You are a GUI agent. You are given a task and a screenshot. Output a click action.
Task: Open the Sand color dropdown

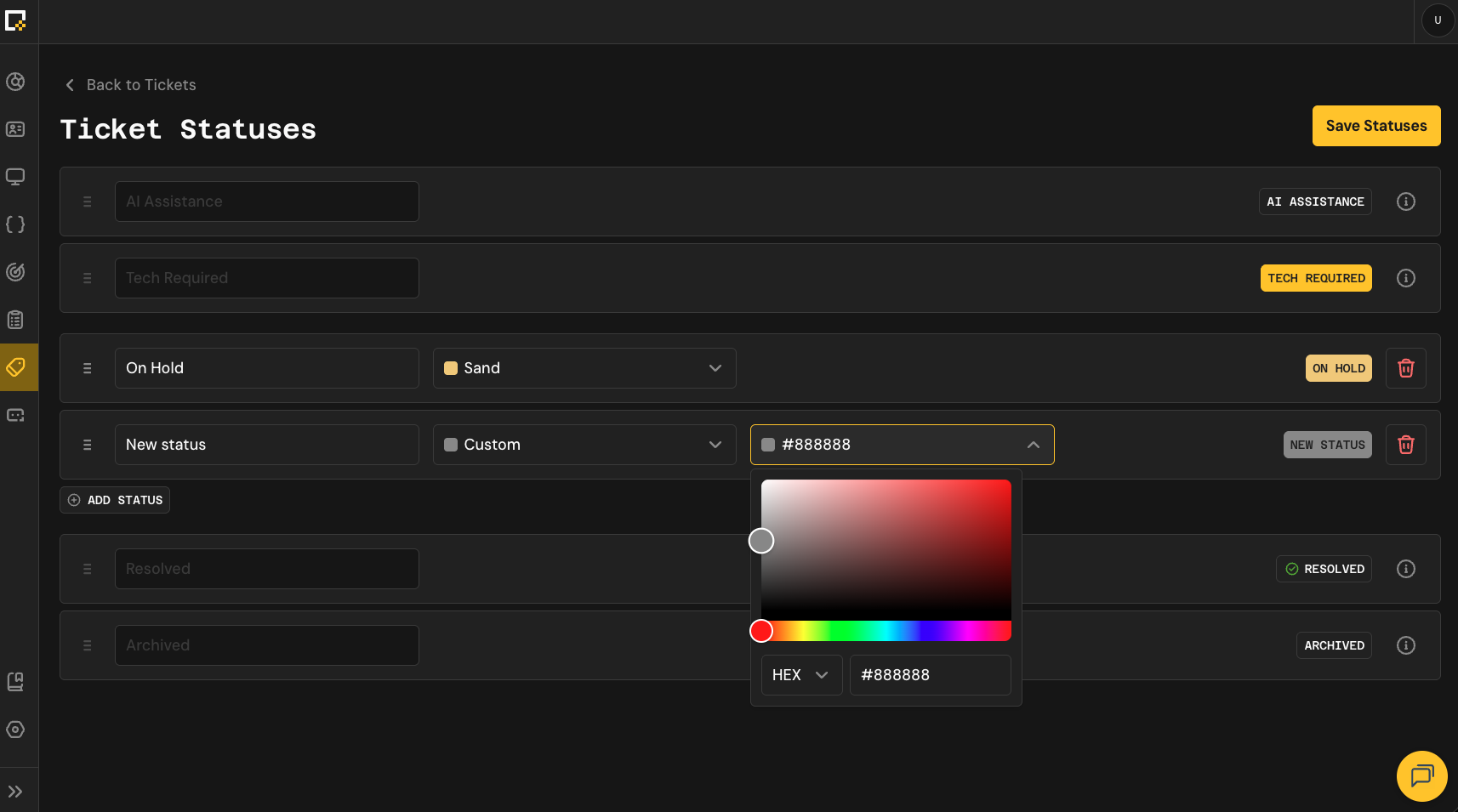click(584, 368)
